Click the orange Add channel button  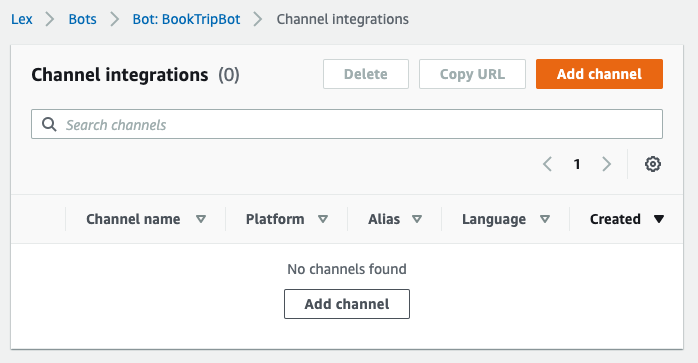tap(599, 74)
